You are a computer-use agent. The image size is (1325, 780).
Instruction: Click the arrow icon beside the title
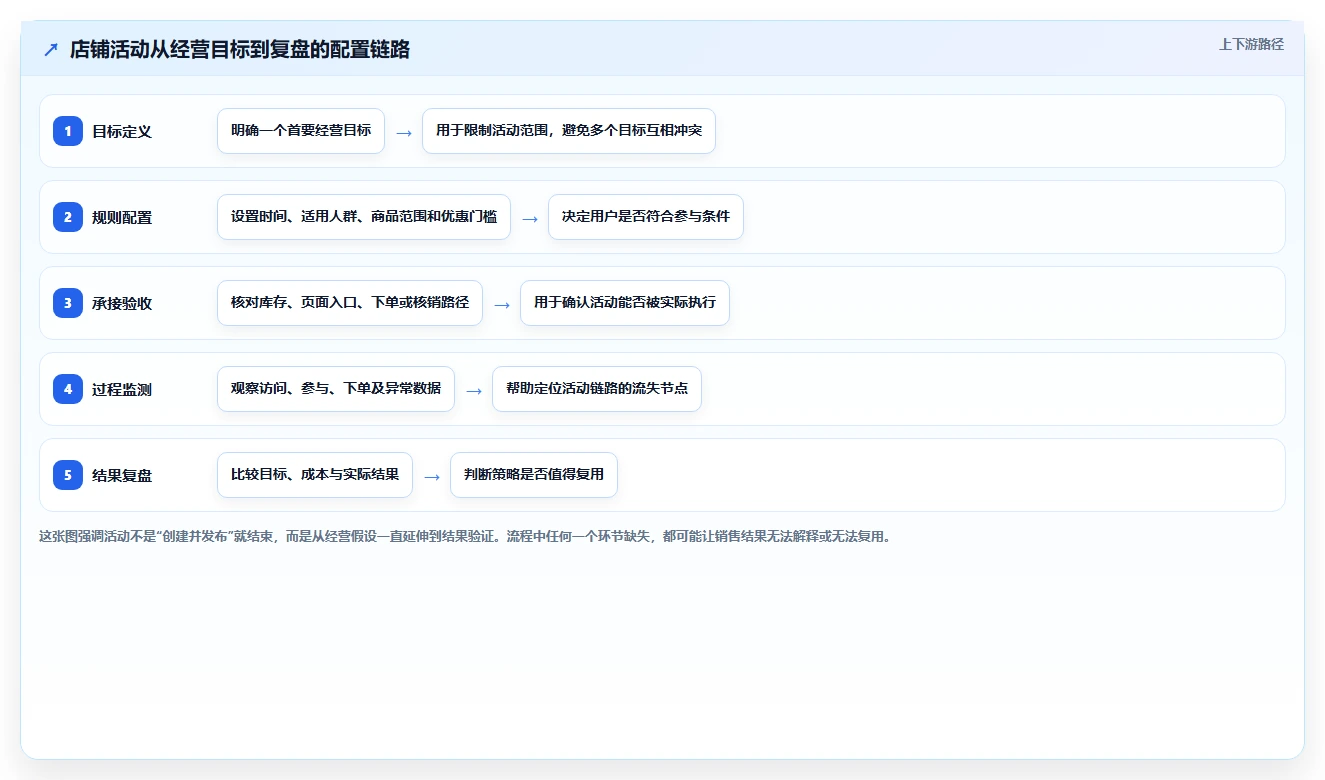(x=51, y=50)
